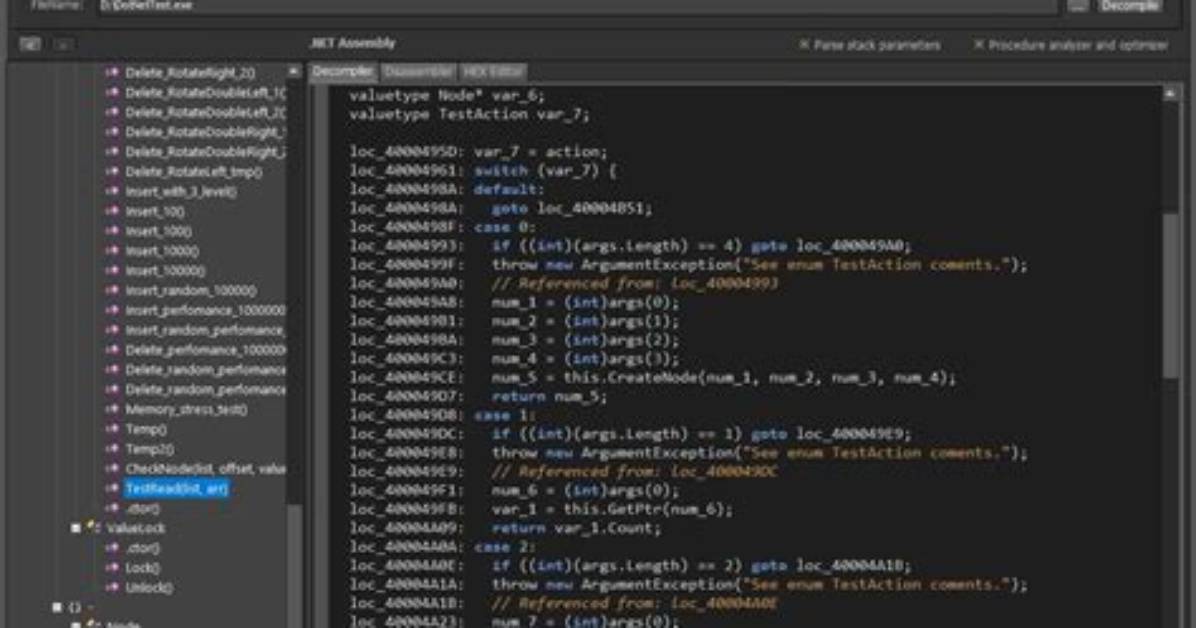Viewport: 1196px width, 628px height.
Task: Click 'num_6 = (int)args(0);' code line
Action: 585,491
